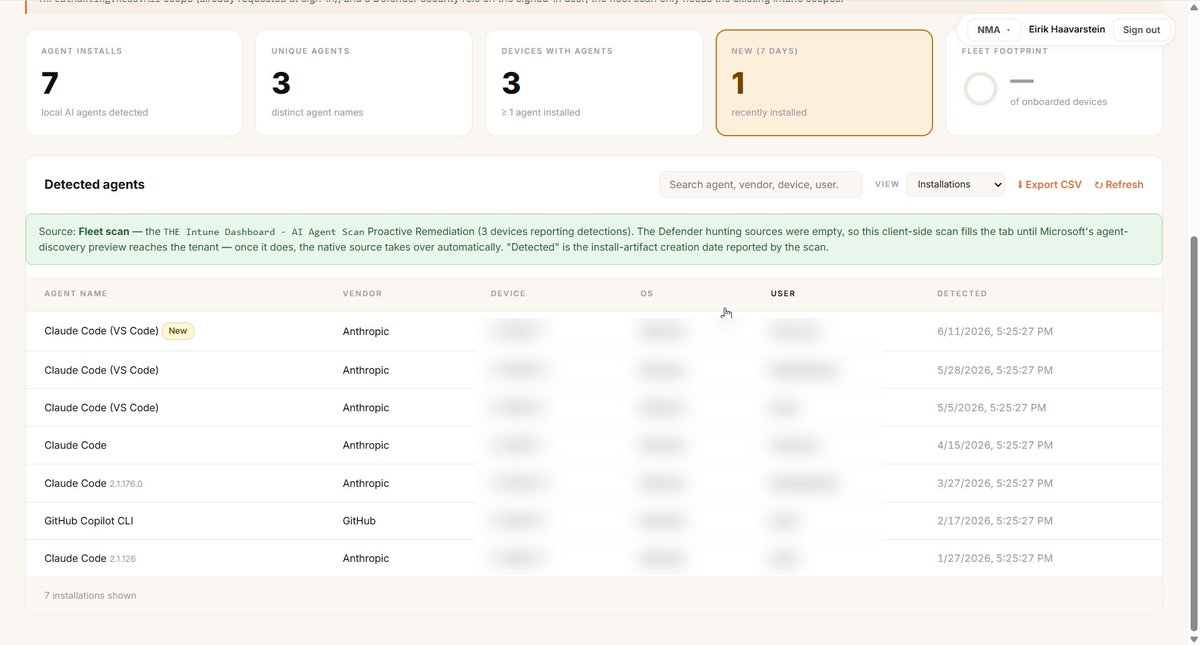This screenshot has width=1200, height=645.
Task: Click the 6/11/2026 detected date
Action: pos(995,331)
